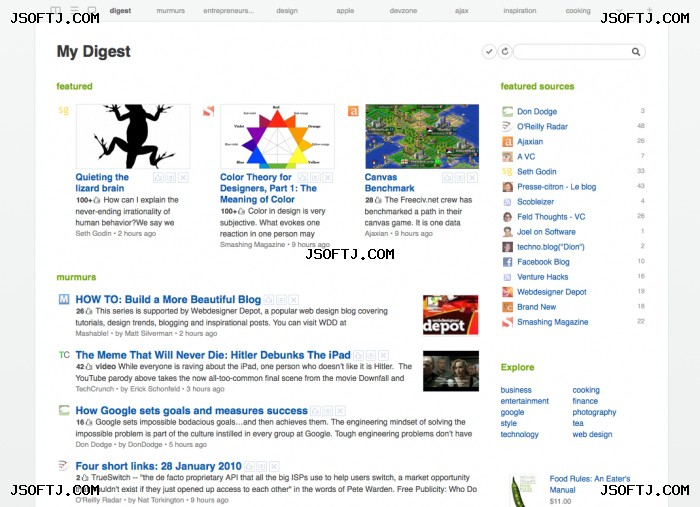
Task: Open the devzone tab
Action: (403, 11)
